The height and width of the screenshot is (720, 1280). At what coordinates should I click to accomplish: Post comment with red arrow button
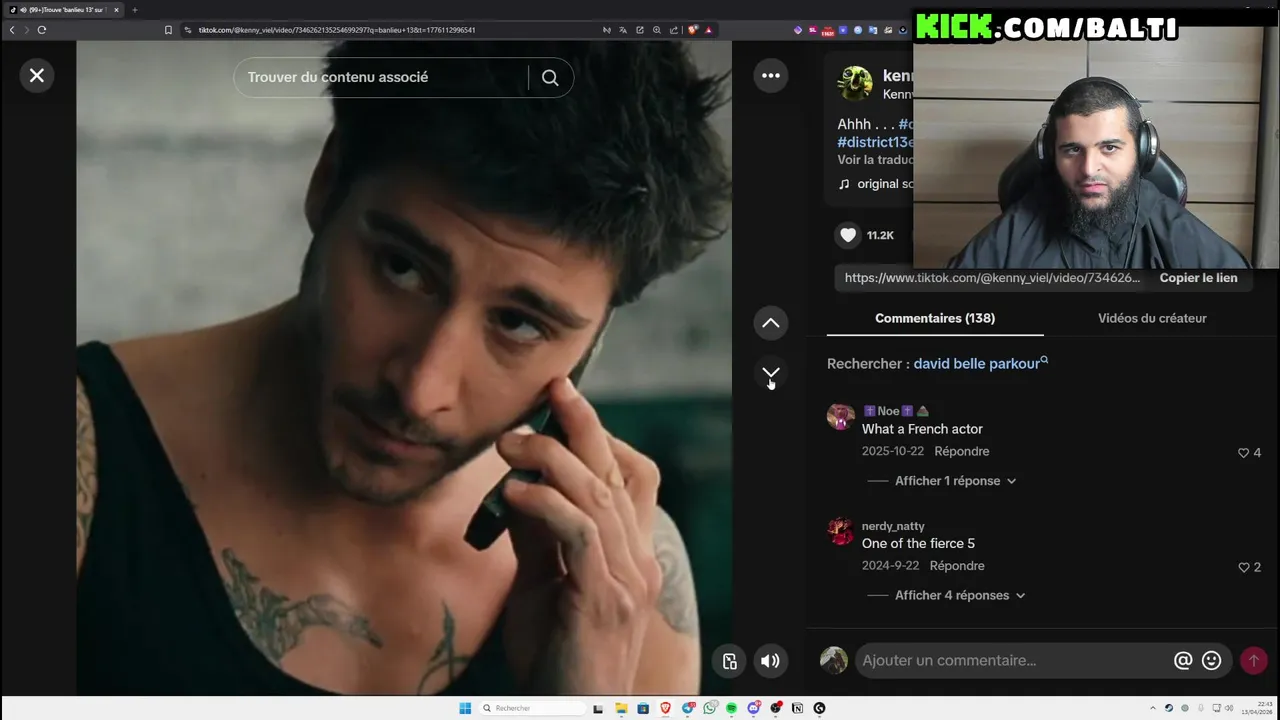point(1253,660)
